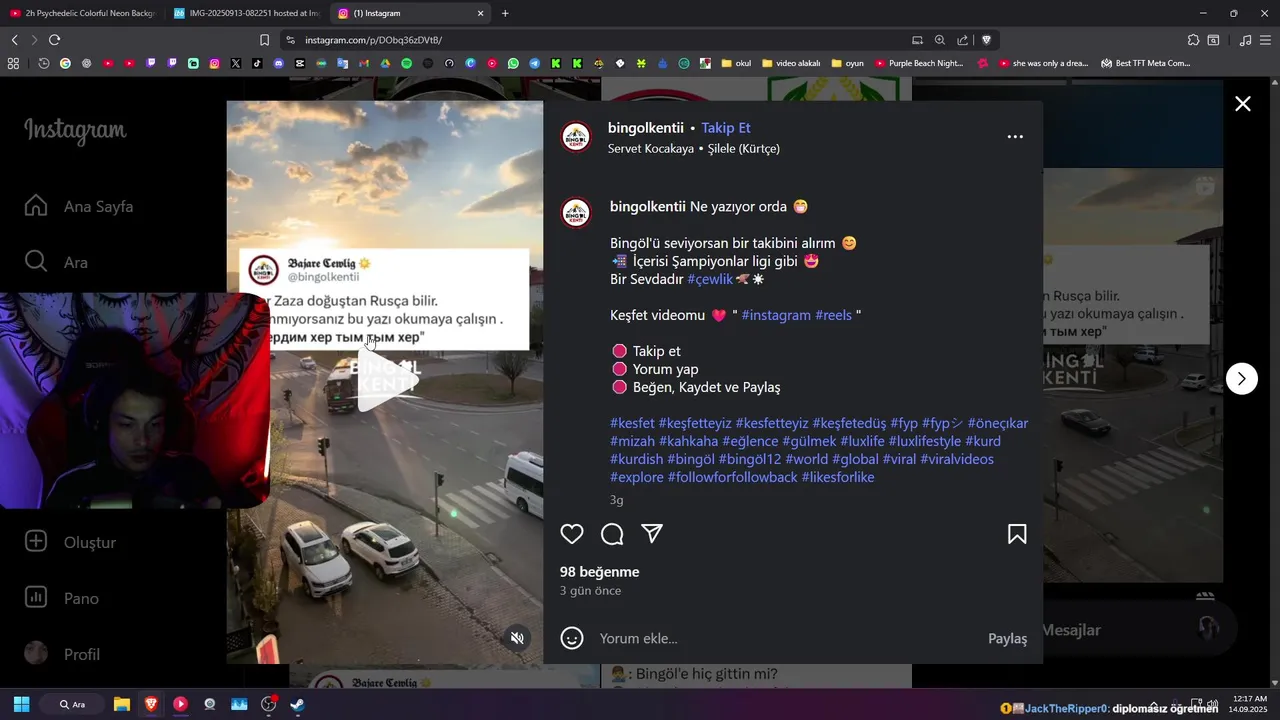This screenshot has width=1280, height=720.
Task: Open browser extensions puzzle icon
Action: pyautogui.click(x=1193, y=40)
